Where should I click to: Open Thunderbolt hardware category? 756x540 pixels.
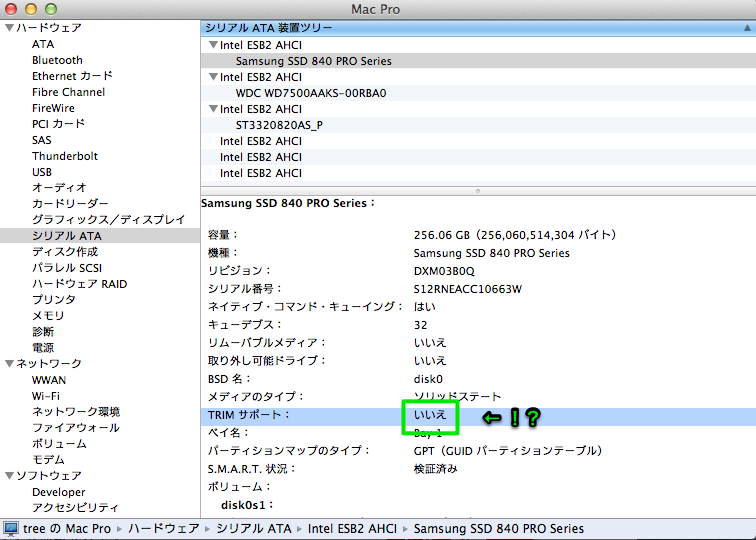click(65, 156)
